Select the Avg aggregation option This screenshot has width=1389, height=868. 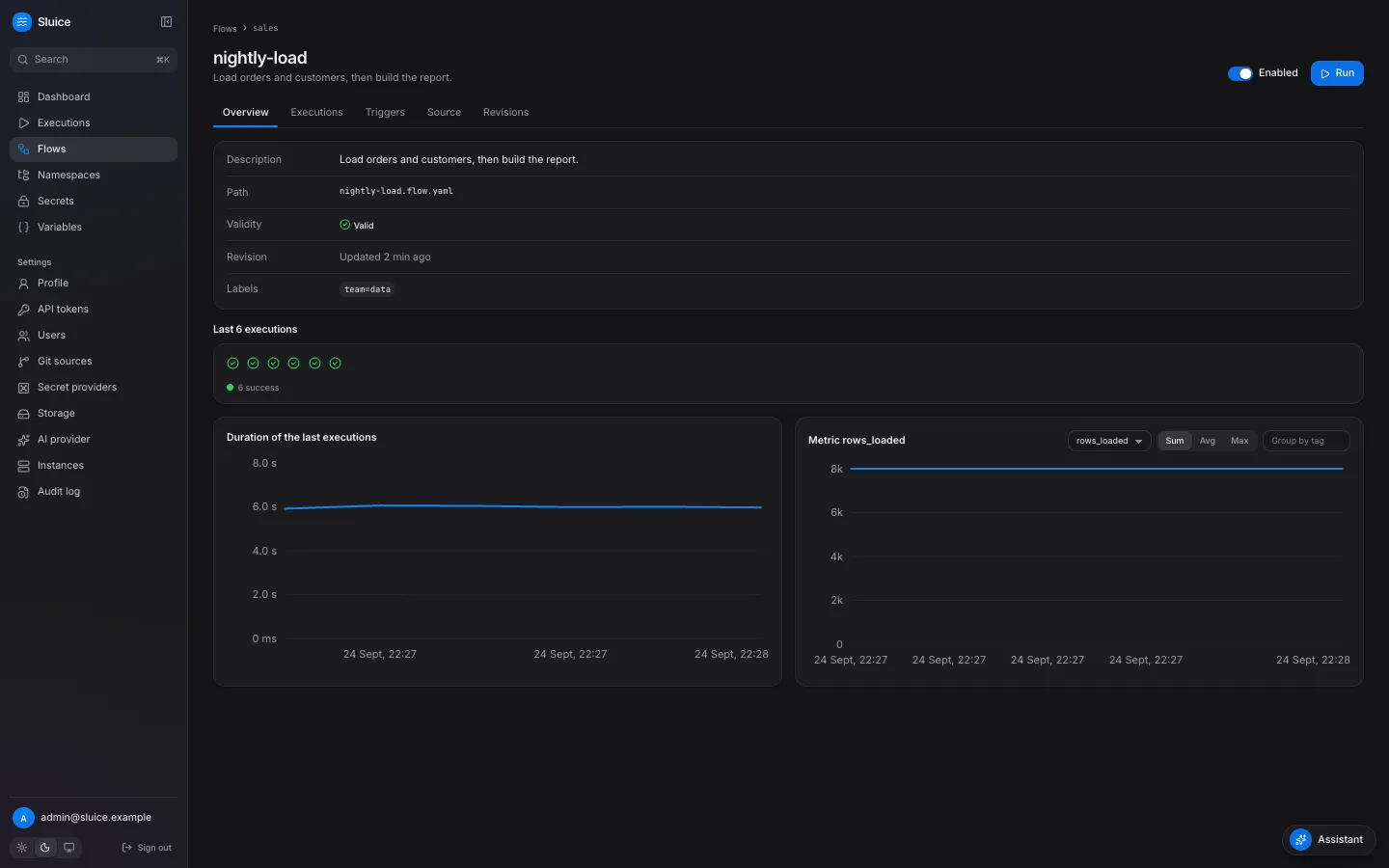click(x=1207, y=441)
